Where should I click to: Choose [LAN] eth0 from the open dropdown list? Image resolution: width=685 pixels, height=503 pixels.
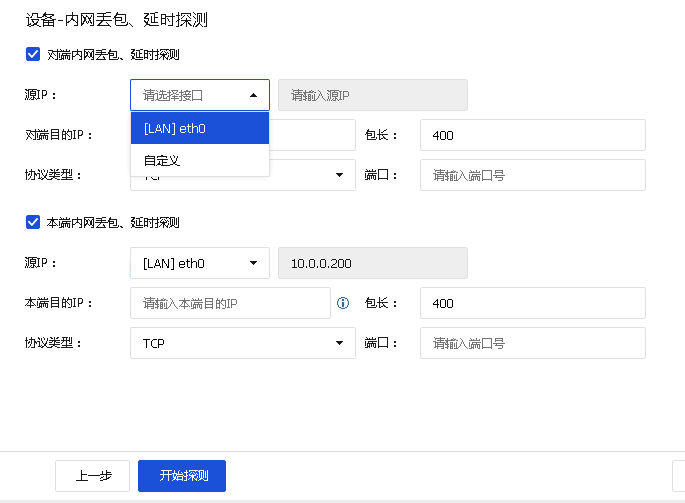pyautogui.click(x=199, y=128)
